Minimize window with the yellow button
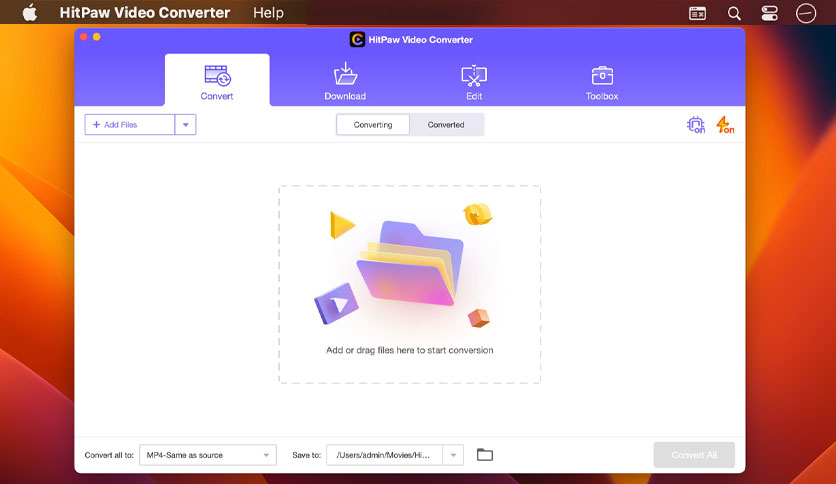 (x=97, y=37)
